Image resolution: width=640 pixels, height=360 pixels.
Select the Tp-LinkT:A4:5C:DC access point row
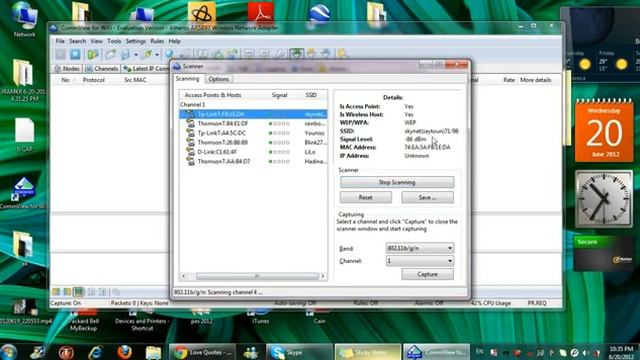(x=253, y=133)
